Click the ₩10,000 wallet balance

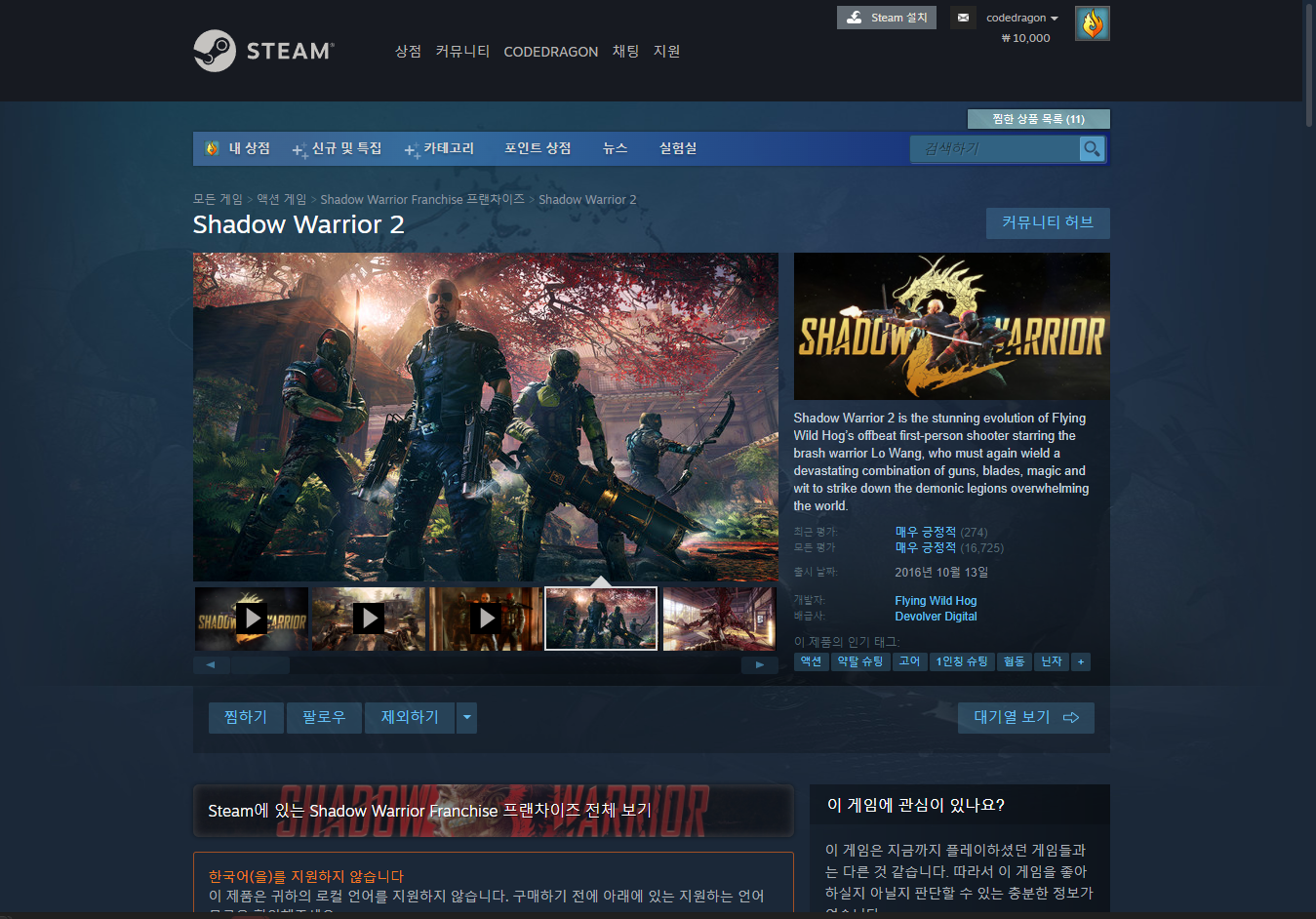coord(1026,38)
